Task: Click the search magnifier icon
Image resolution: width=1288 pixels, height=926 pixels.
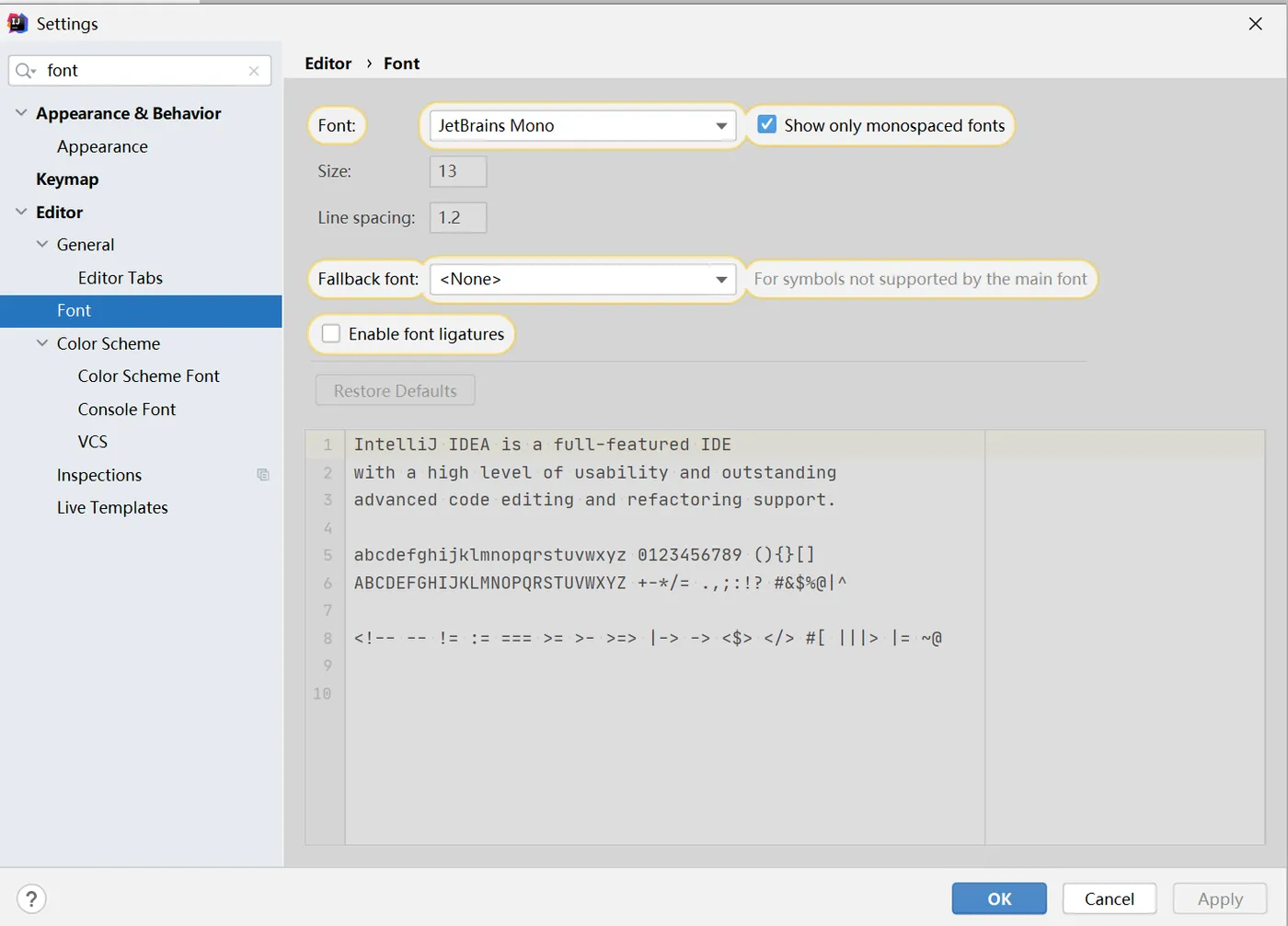Action: click(x=25, y=71)
